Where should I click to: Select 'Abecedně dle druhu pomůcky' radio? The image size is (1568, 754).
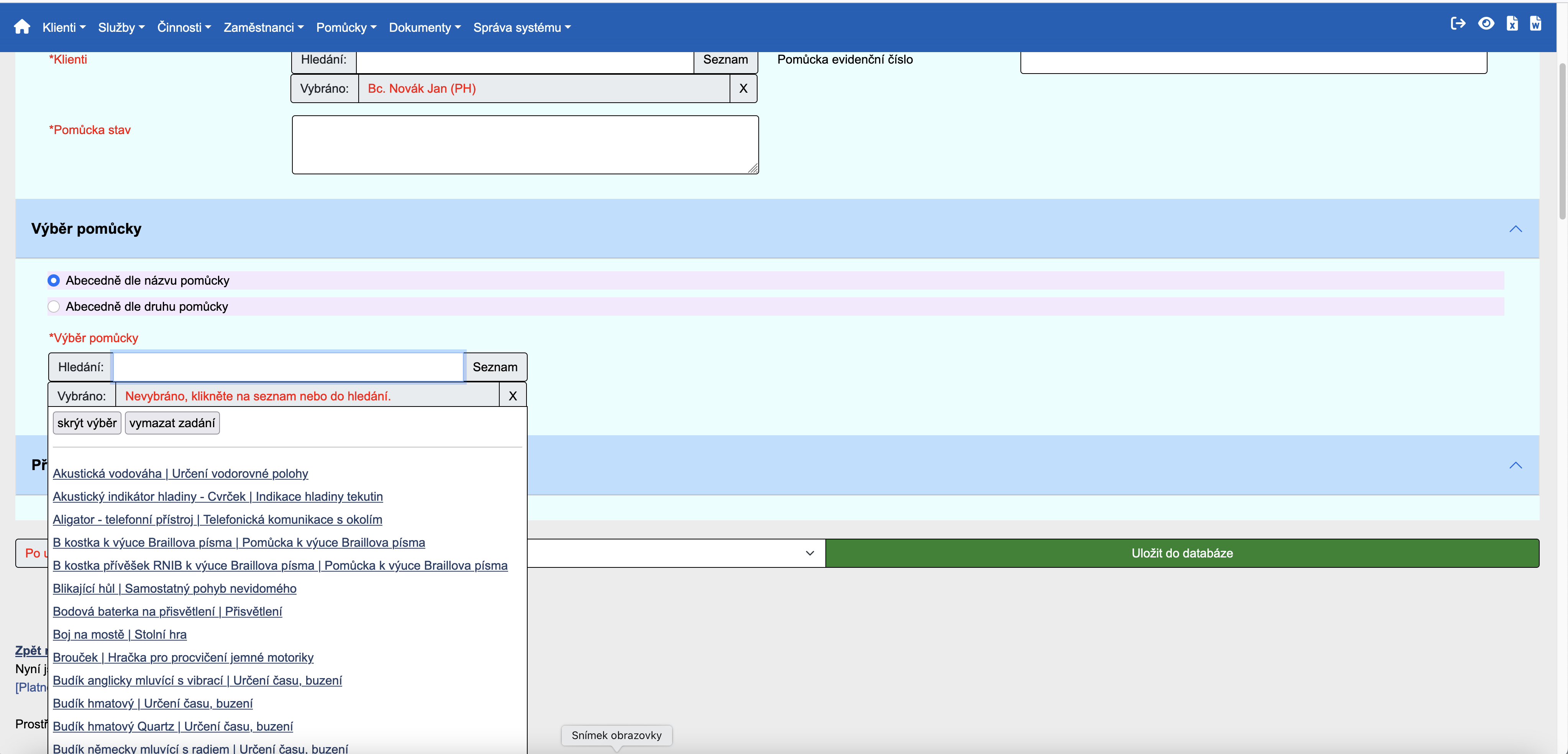pyautogui.click(x=54, y=307)
